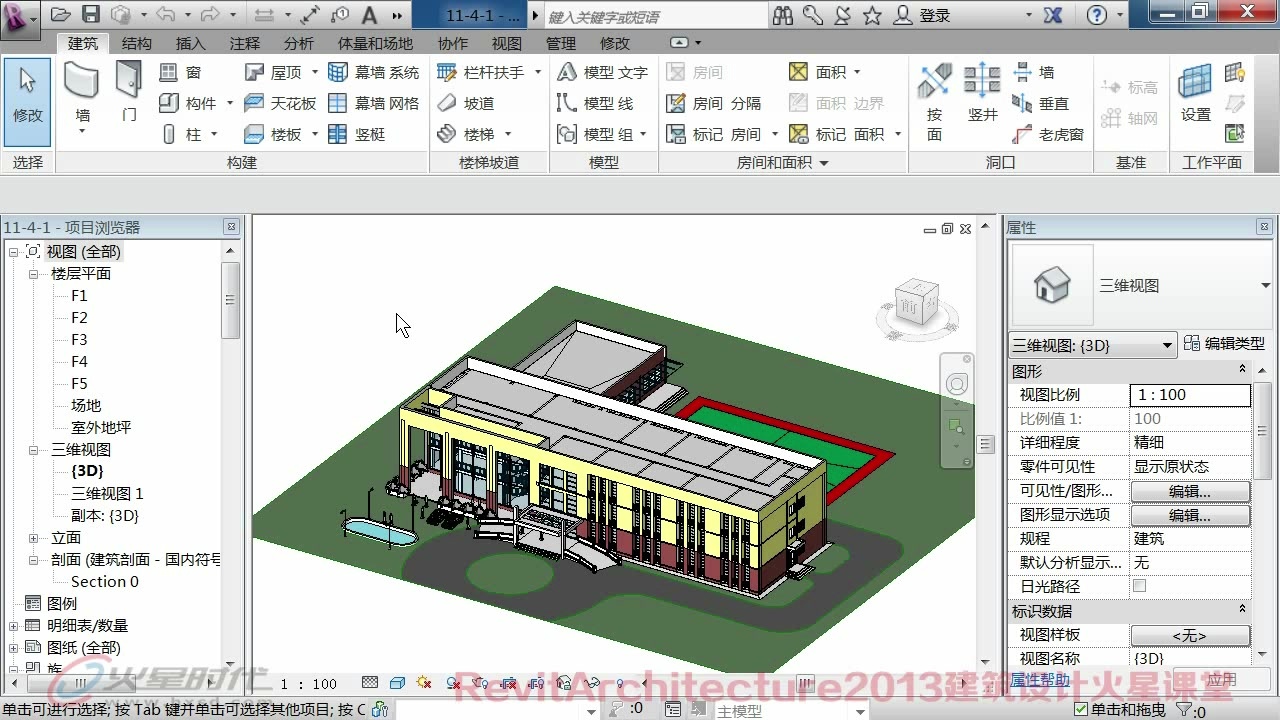Click the visual style cube icon in view control bar
Image resolution: width=1280 pixels, height=720 pixels.
pos(397,683)
